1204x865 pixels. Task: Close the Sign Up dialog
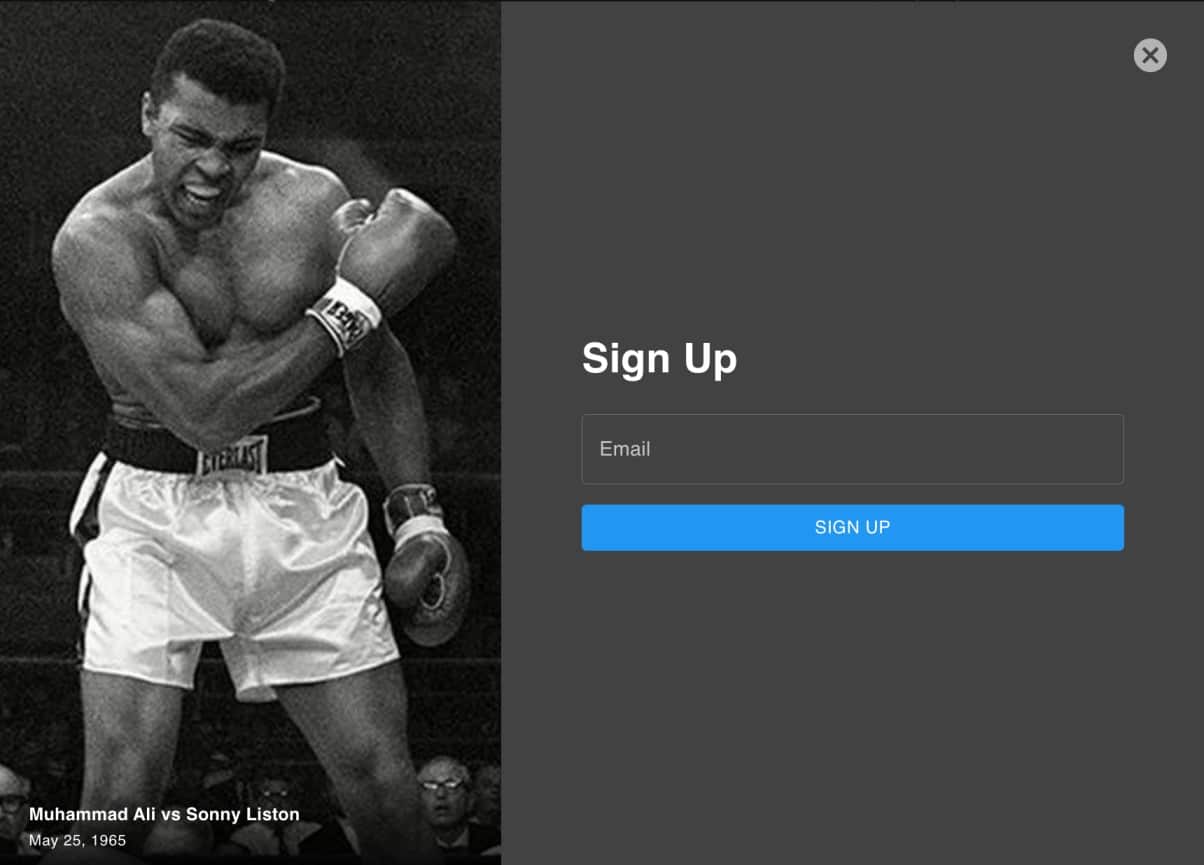[x=1150, y=55]
